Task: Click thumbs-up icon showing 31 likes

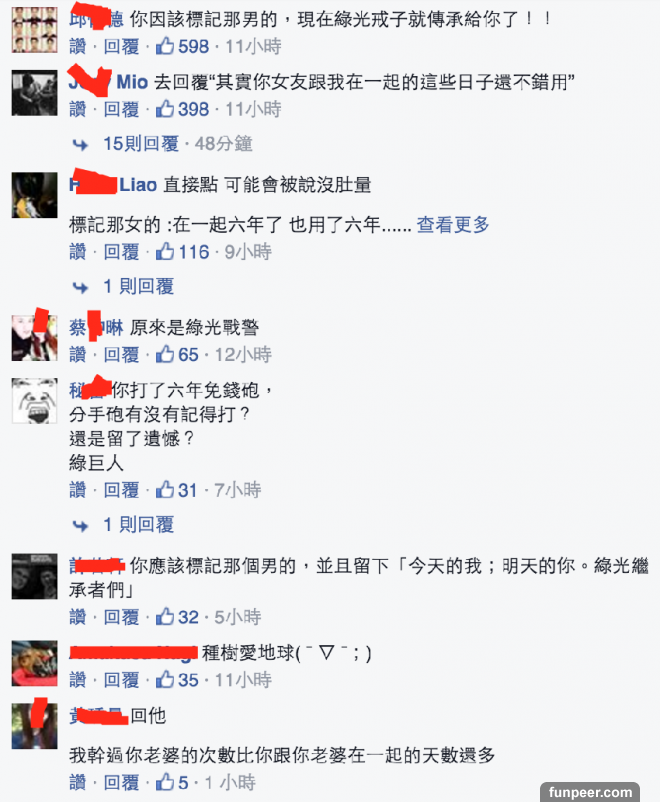Action: [x=165, y=489]
